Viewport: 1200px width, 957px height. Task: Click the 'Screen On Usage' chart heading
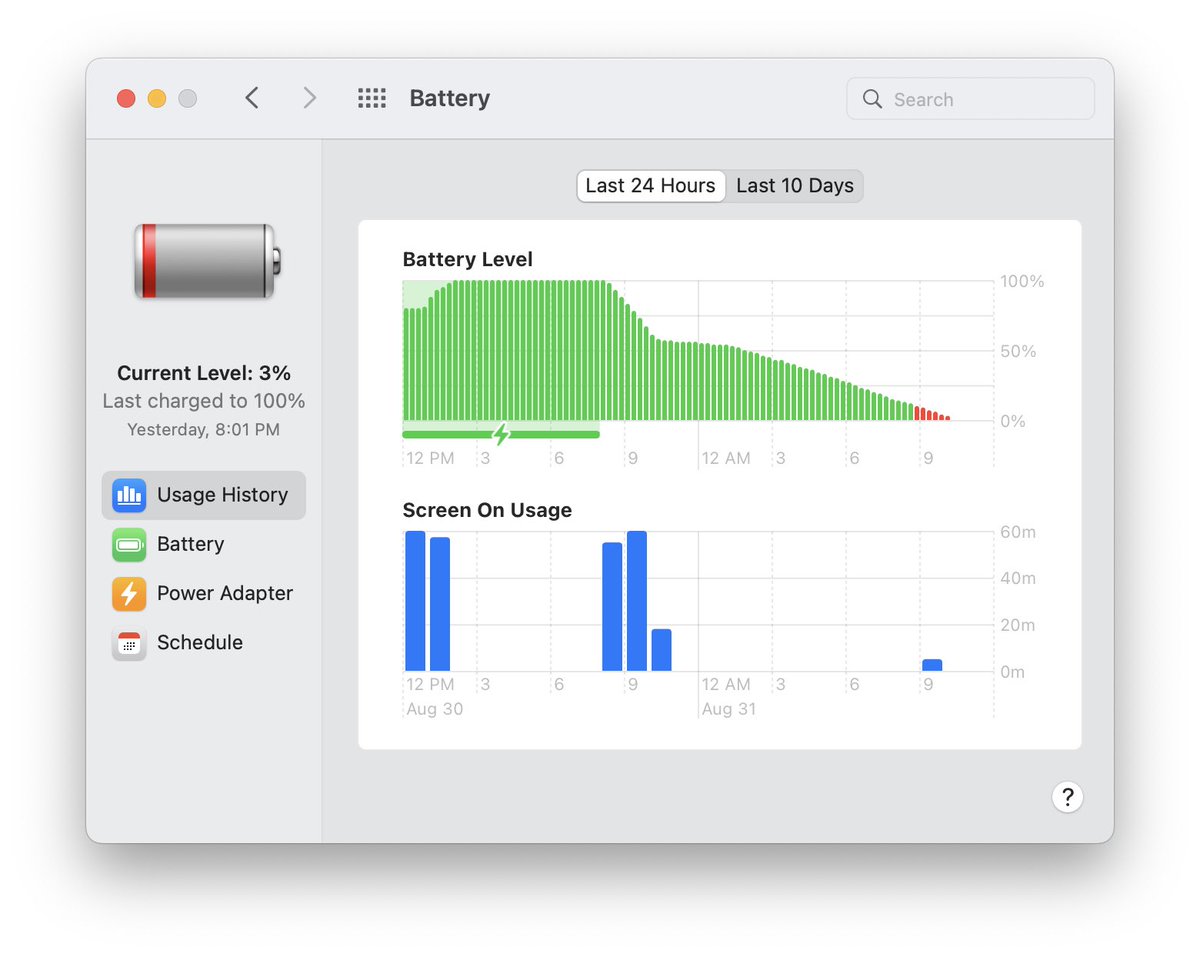point(487,510)
